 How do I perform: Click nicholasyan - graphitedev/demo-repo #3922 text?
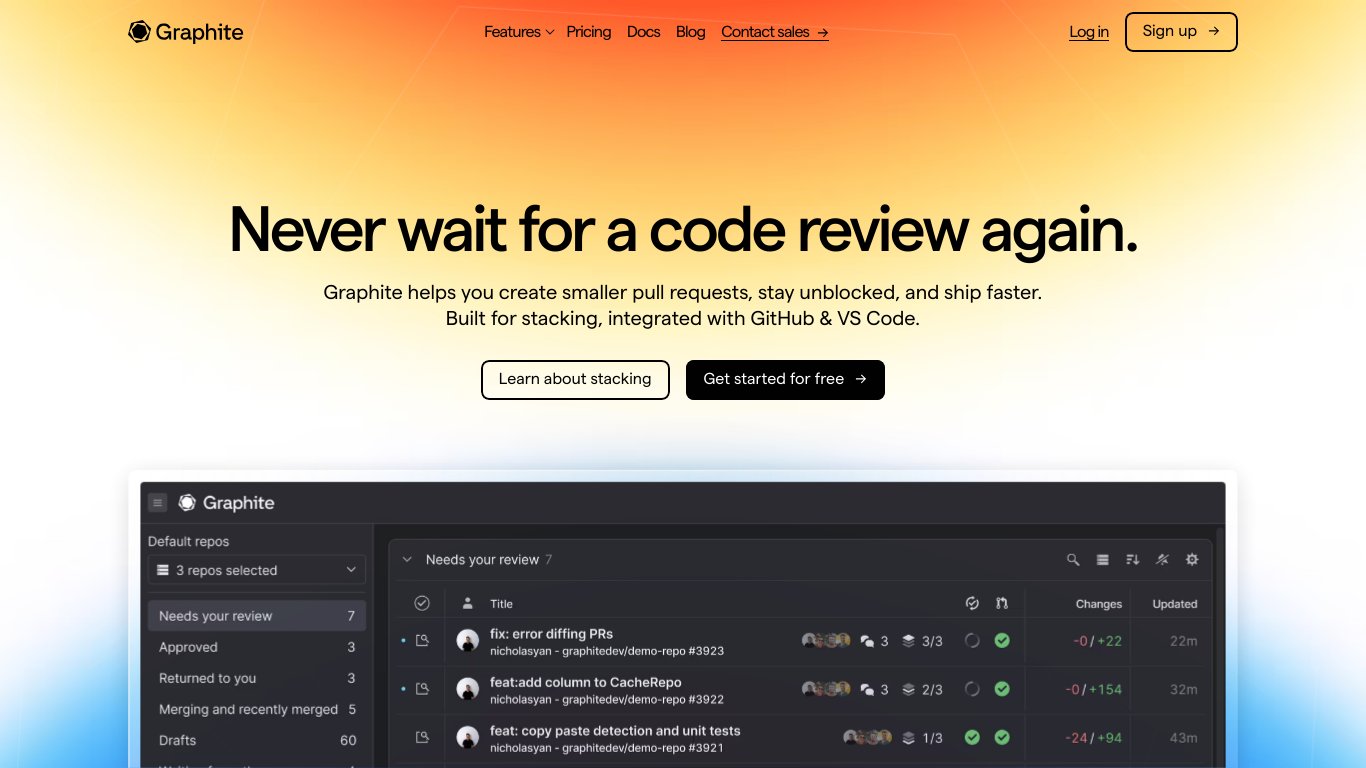607,699
